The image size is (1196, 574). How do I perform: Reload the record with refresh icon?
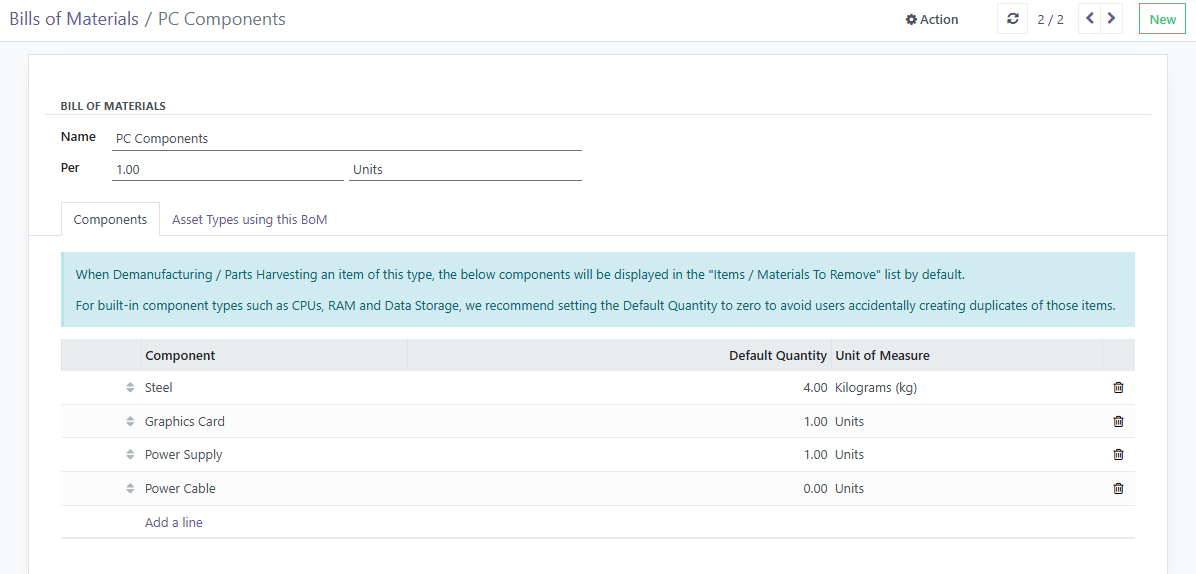(1012, 19)
